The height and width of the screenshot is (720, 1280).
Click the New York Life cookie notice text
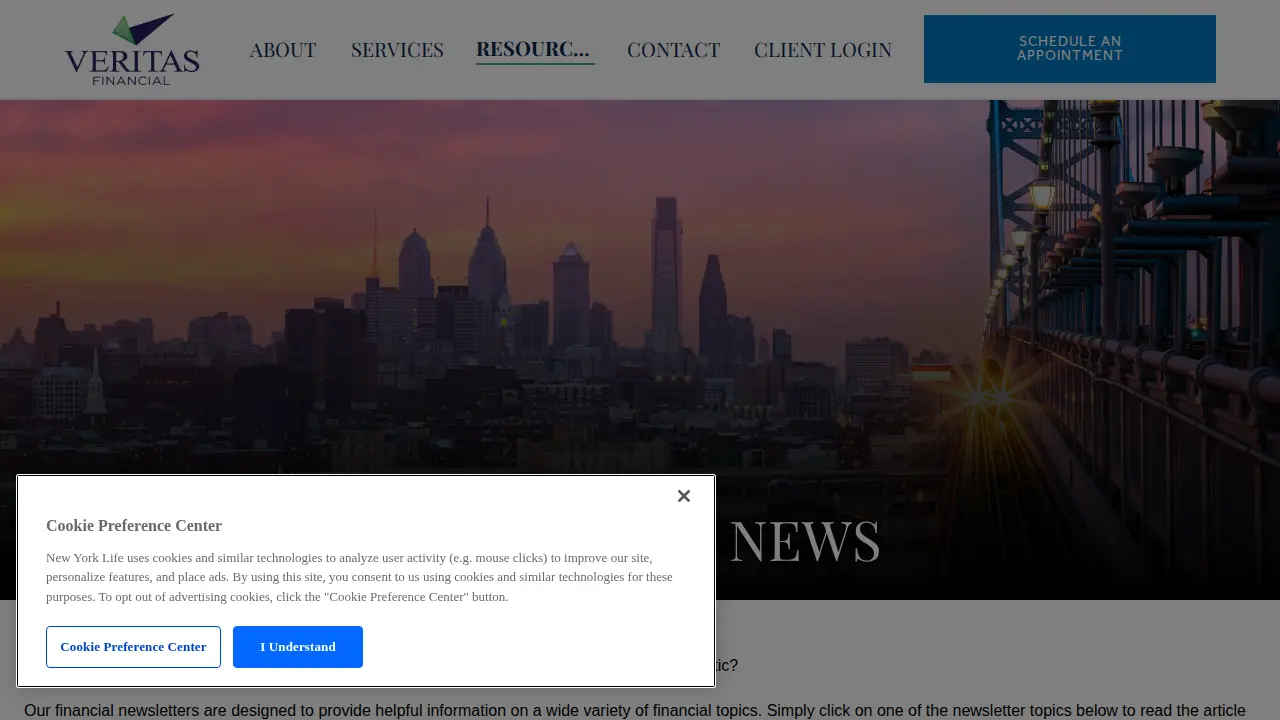pos(360,577)
